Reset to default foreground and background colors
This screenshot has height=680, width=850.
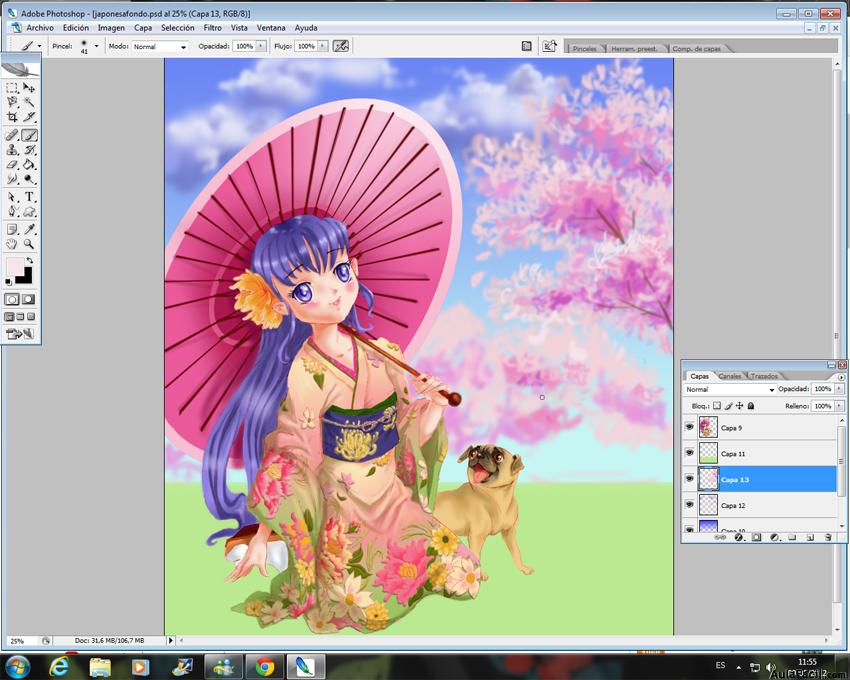point(8,282)
